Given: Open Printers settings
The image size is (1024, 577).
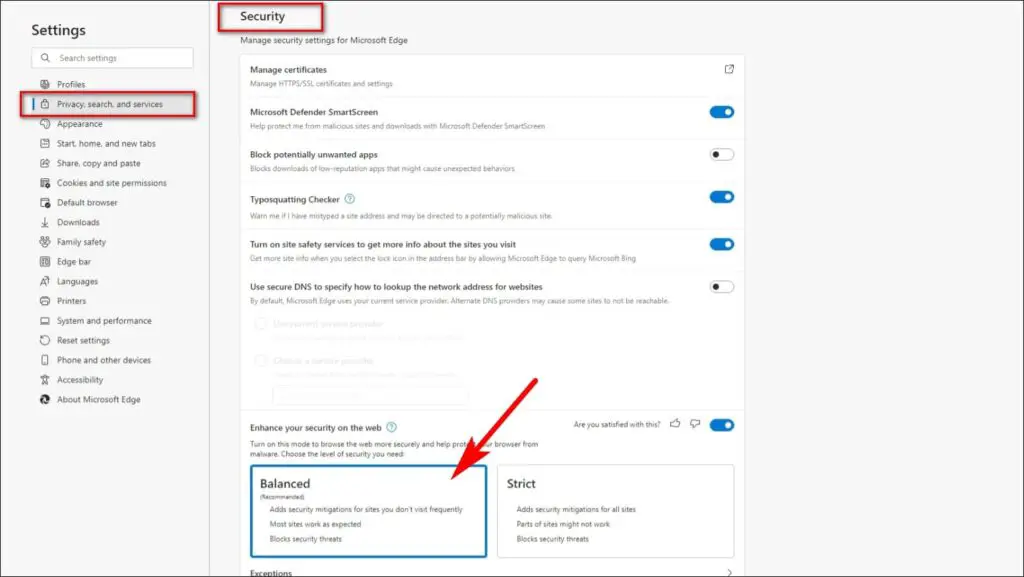Looking at the screenshot, I should (71, 301).
